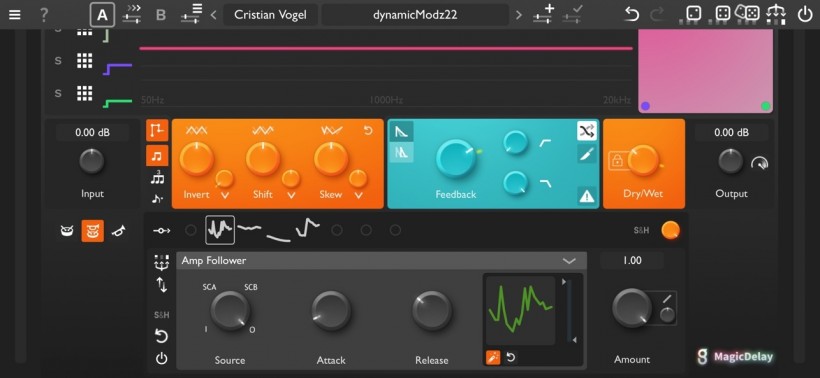The image size is (820, 378).
Task: Toggle the modulator power button
Action: (x=162, y=358)
